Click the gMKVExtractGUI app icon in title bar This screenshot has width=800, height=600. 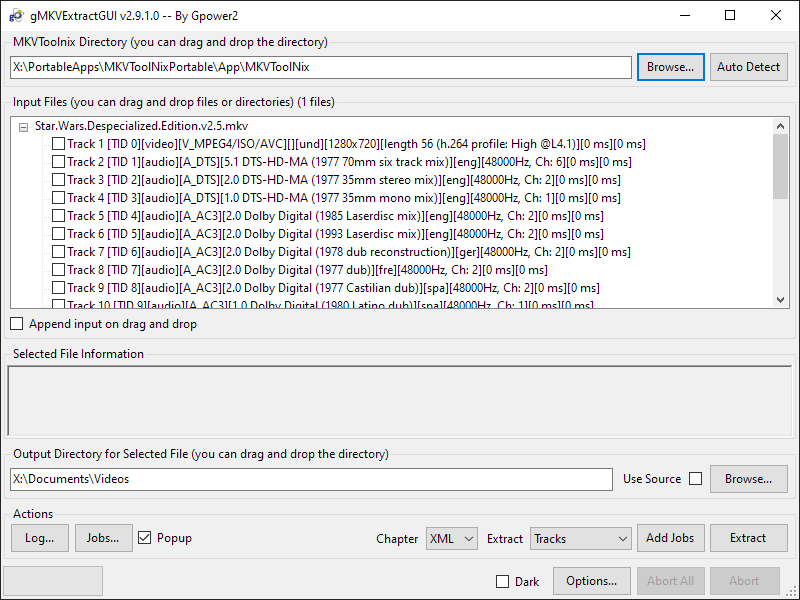(x=15, y=15)
